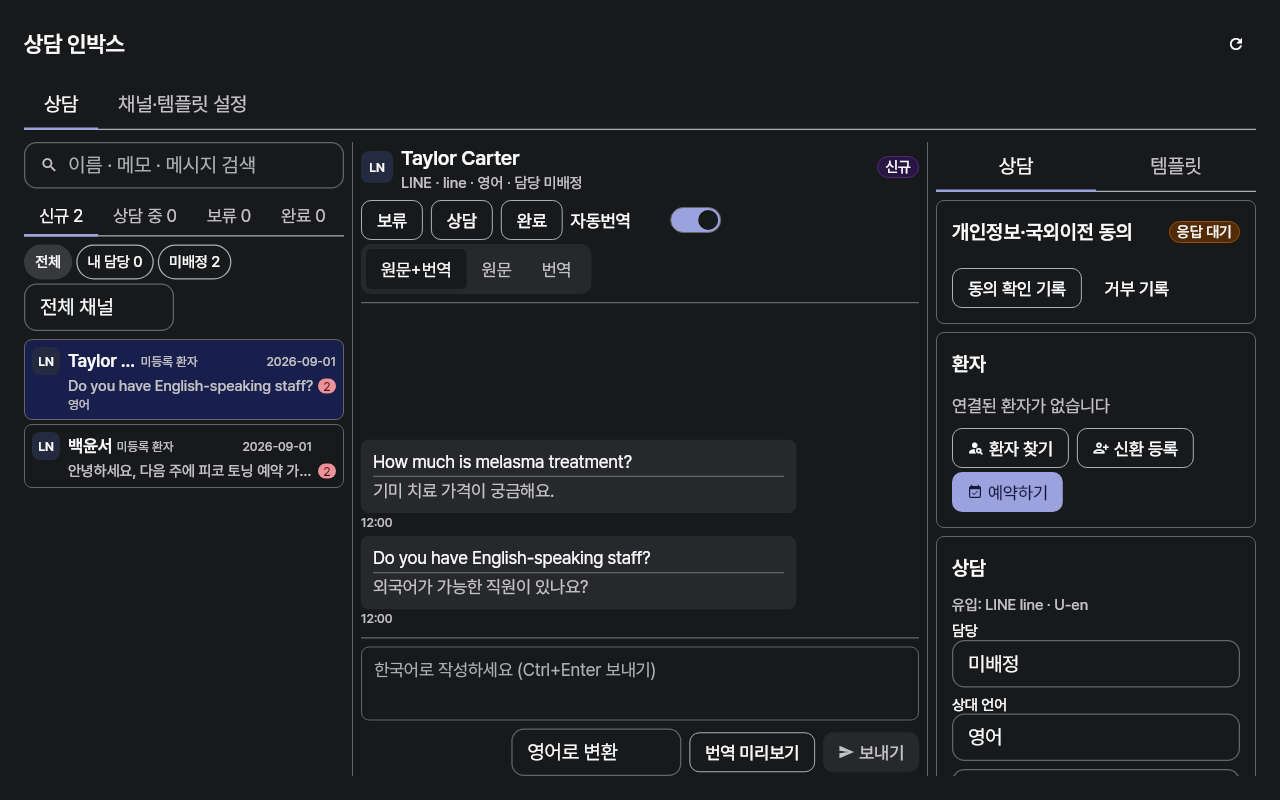The width and height of the screenshot is (1280, 800).
Task: Switch to the 채널·템플릿 설정 tab
Action: [182, 104]
